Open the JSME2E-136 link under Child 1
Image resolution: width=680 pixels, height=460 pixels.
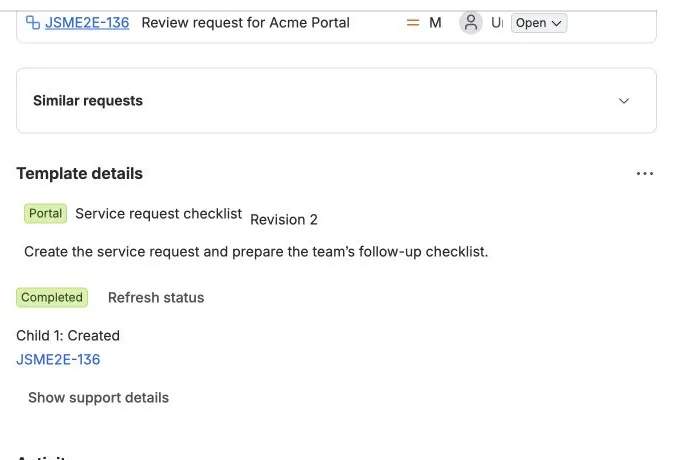[x=58, y=359]
